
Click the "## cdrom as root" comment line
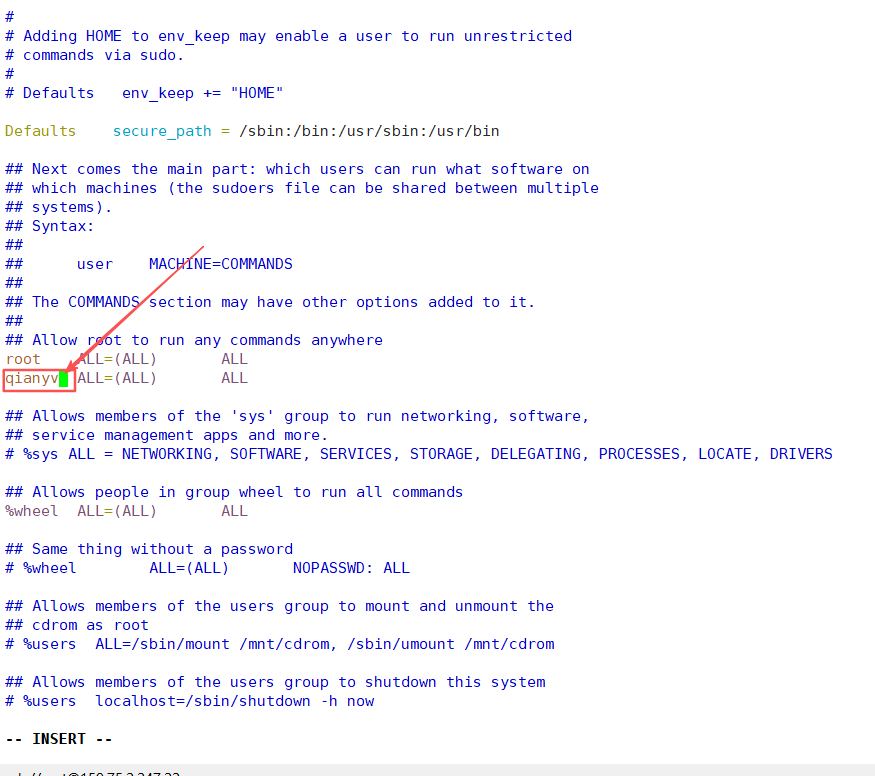click(x=77, y=625)
